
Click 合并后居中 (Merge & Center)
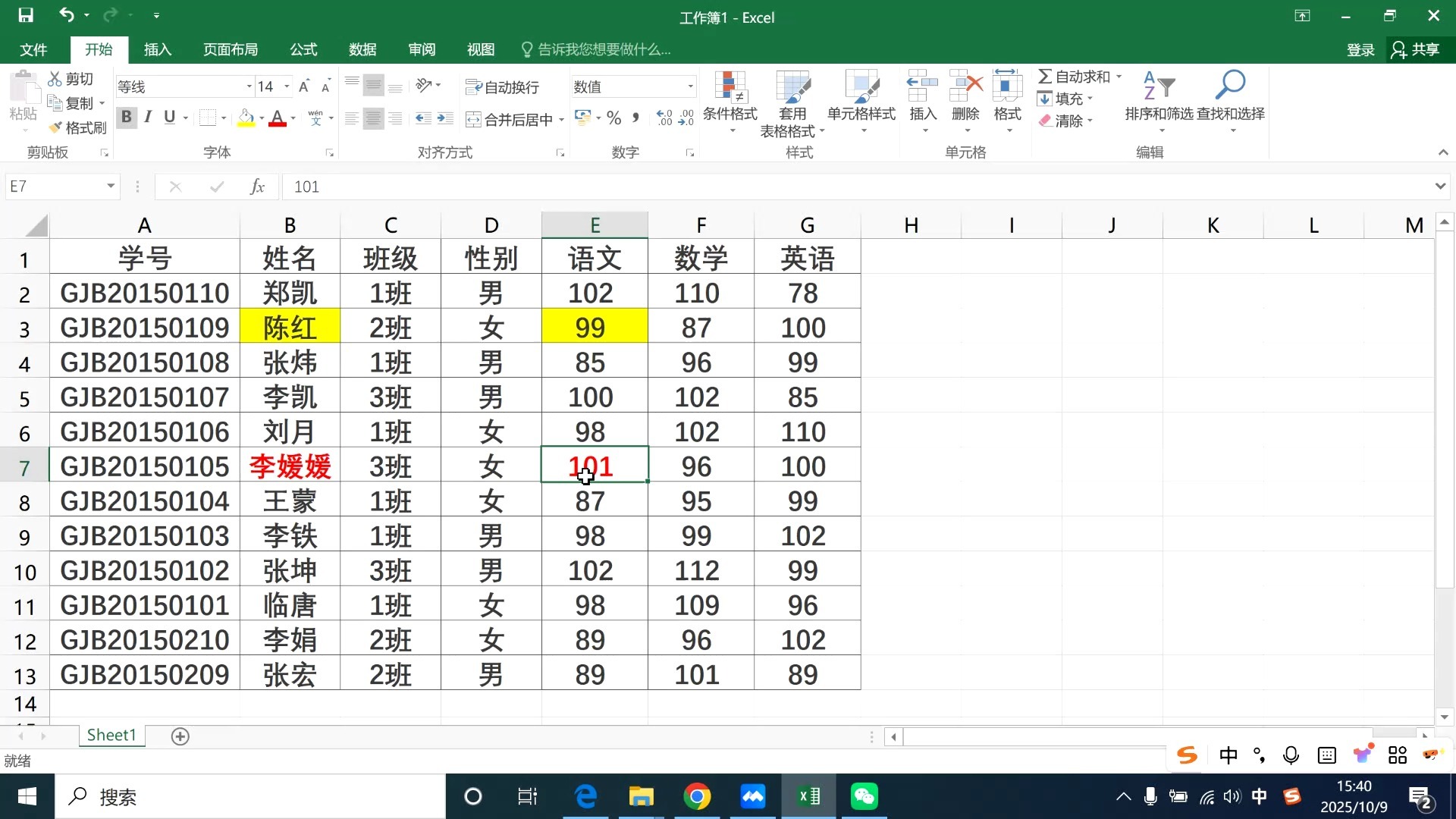point(508,118)
